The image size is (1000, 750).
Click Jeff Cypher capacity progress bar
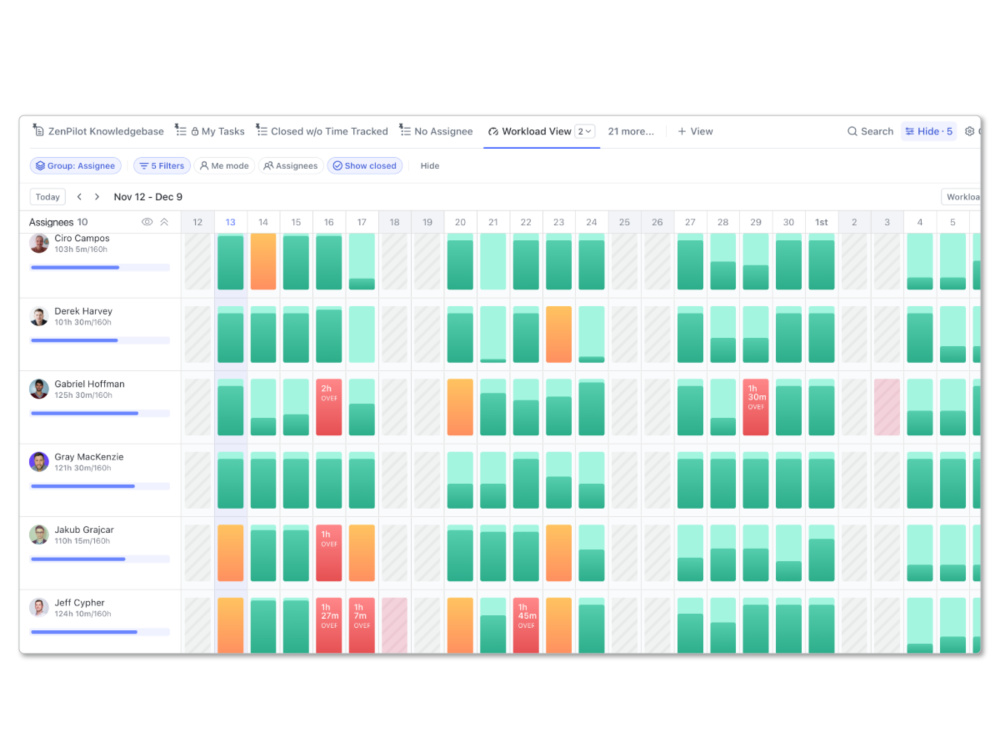pos(100,632)
